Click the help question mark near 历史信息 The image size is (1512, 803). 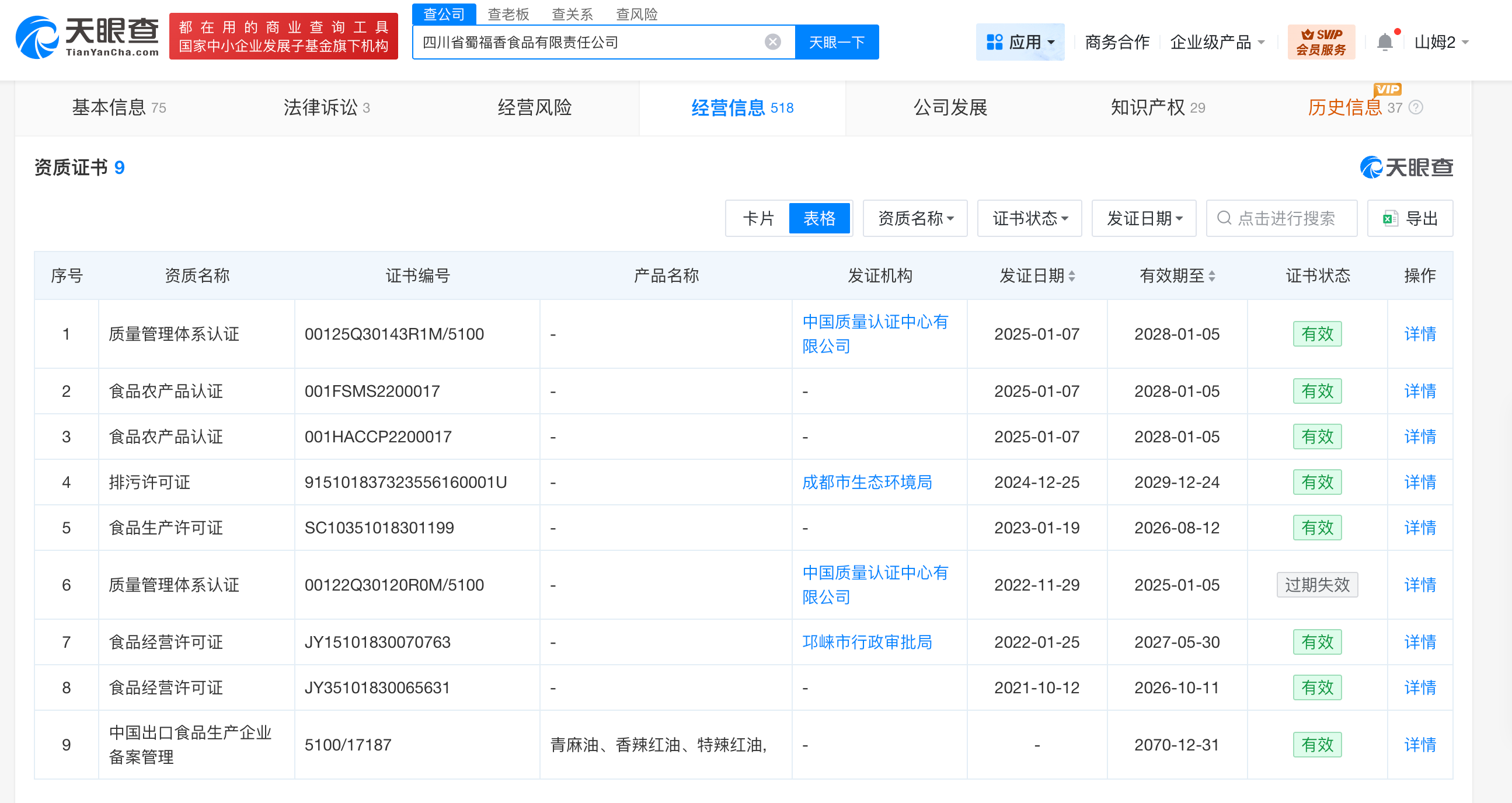(1415, 108)
